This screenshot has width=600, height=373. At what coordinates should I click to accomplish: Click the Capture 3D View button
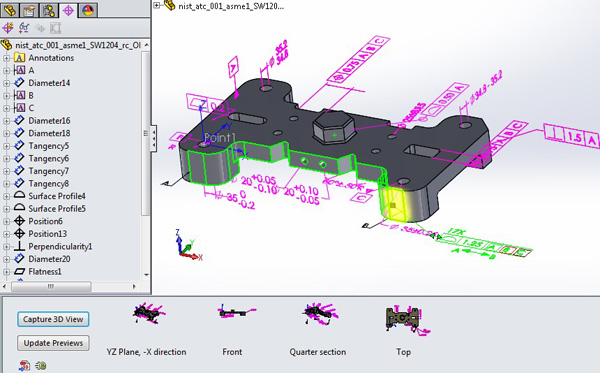[x=53, y=319]
